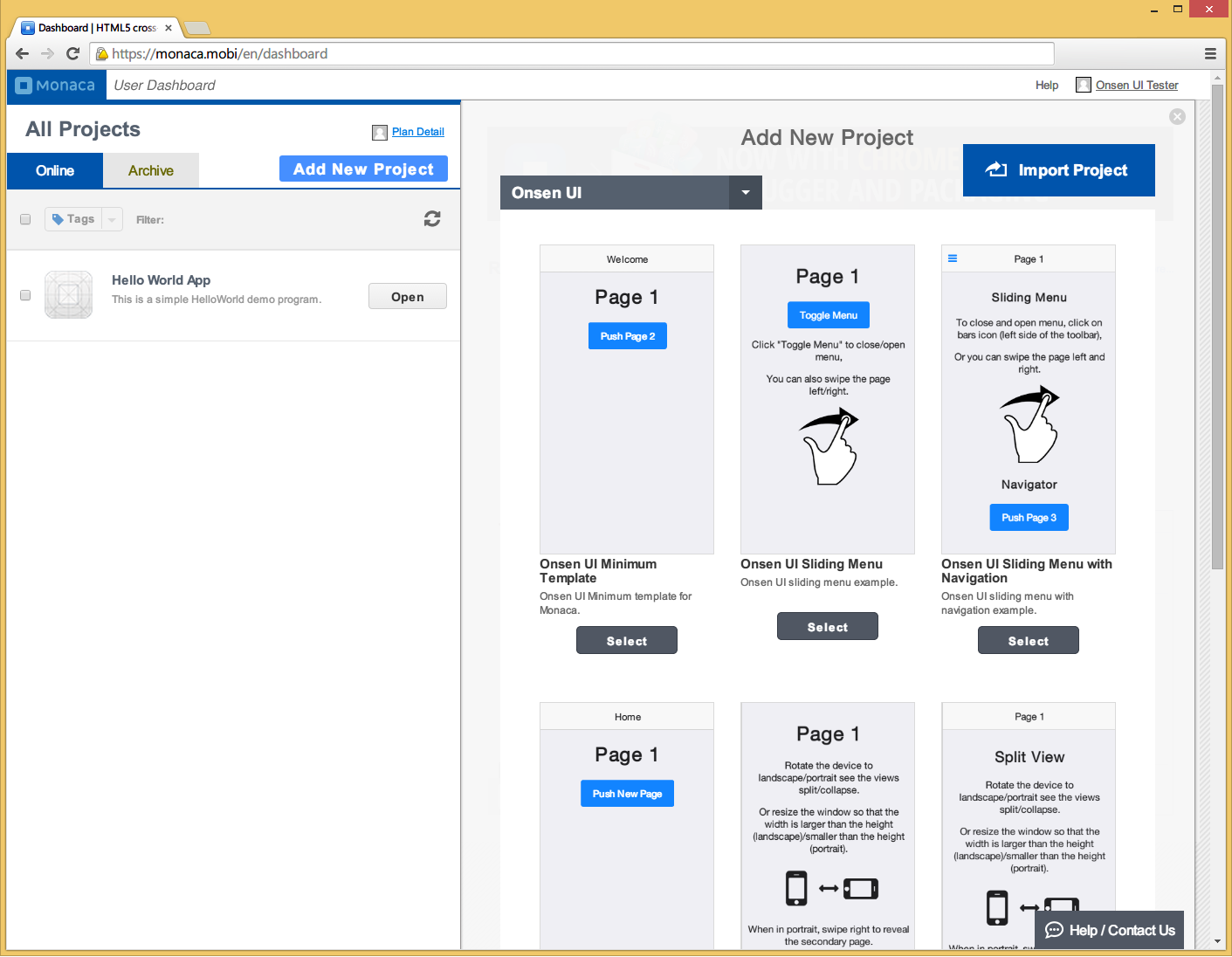Check the Hello World App checkbox
Screen dimensions: 1232x957
[25, 294]
